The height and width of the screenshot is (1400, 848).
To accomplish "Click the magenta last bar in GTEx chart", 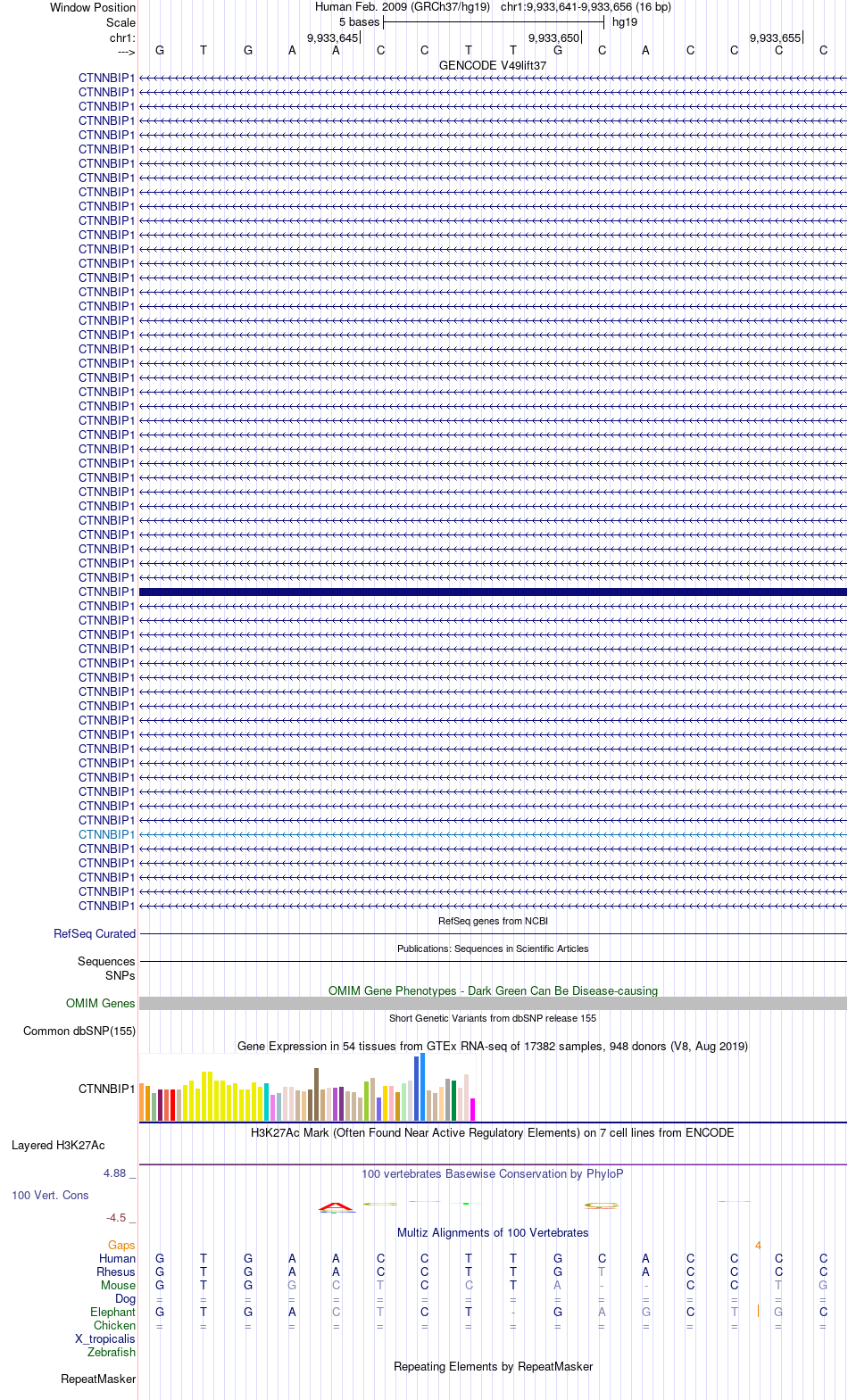I will pos(472,1109).
